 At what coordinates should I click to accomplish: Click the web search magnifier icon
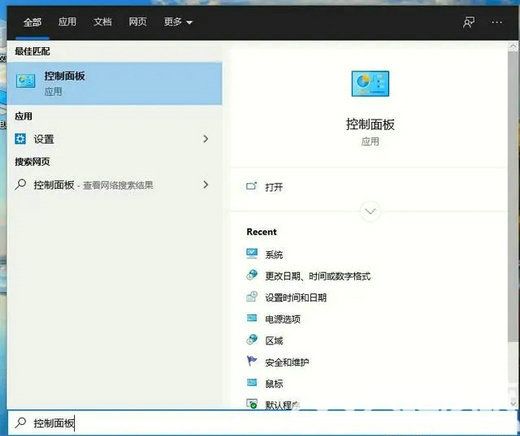tap(20, 184)
